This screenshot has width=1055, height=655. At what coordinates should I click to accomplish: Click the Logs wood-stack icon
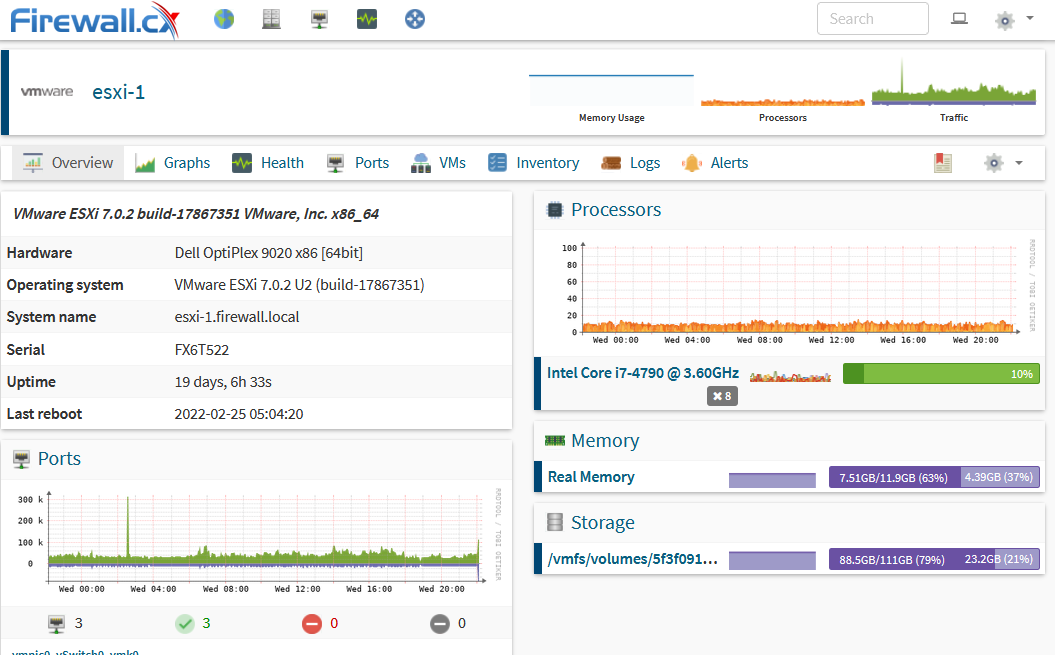611,163
